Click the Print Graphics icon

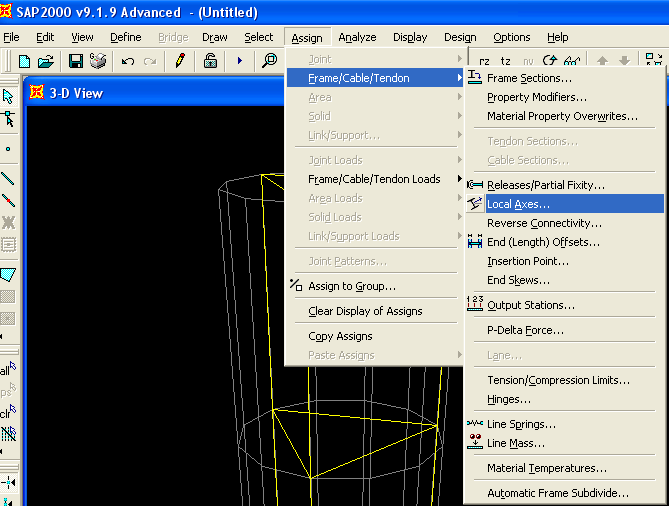(98, 61)
